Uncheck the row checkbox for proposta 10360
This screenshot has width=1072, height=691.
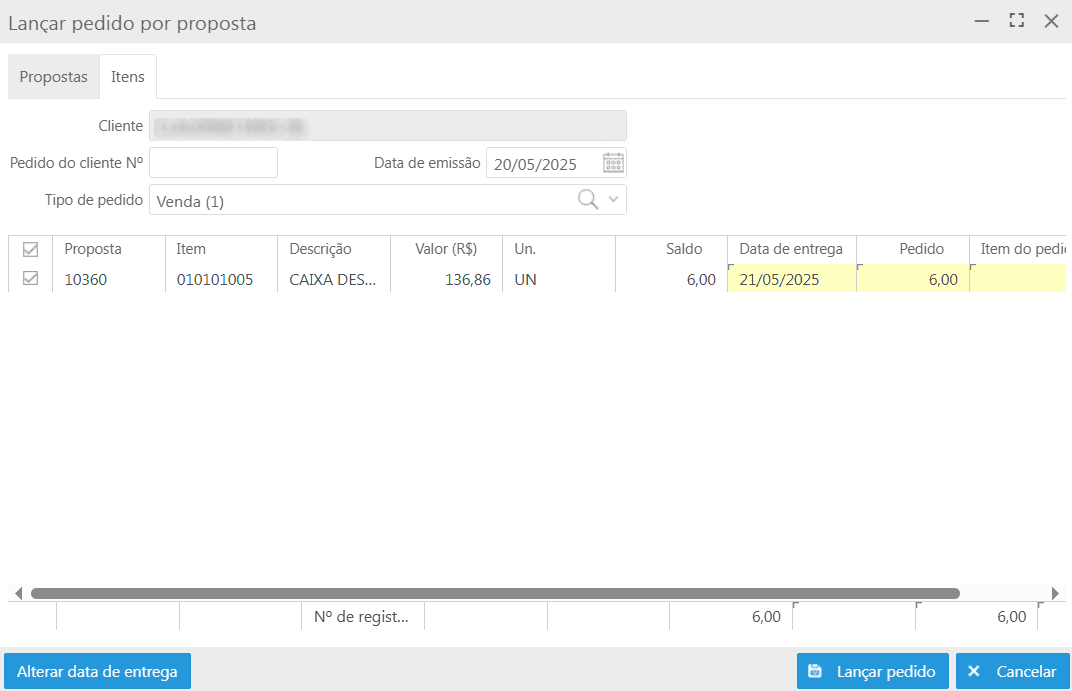click(x=30, y=280)
